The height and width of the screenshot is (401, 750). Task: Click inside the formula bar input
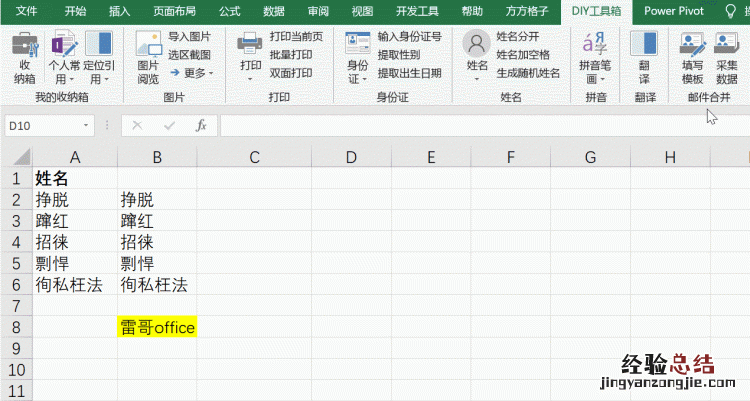tap(485, 125)
